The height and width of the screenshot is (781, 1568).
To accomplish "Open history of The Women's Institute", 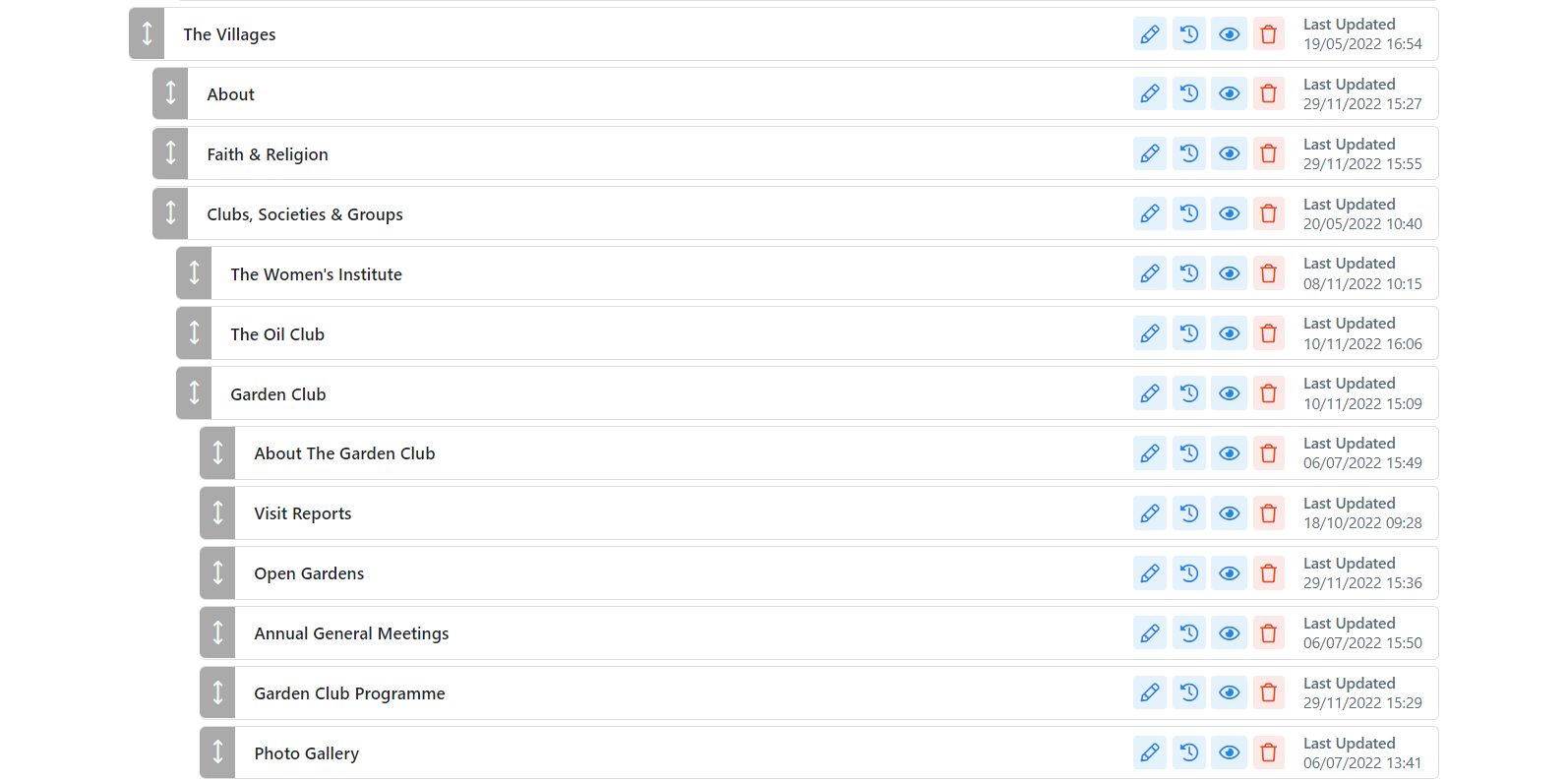I will (1189, 274).
